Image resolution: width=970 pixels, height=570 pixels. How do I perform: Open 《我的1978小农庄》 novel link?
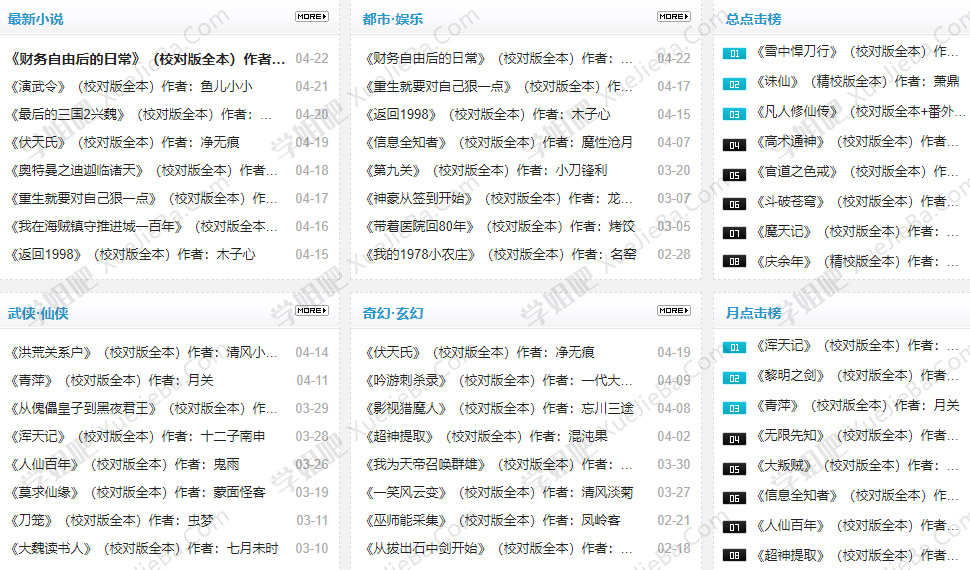[x=500, y=254]
